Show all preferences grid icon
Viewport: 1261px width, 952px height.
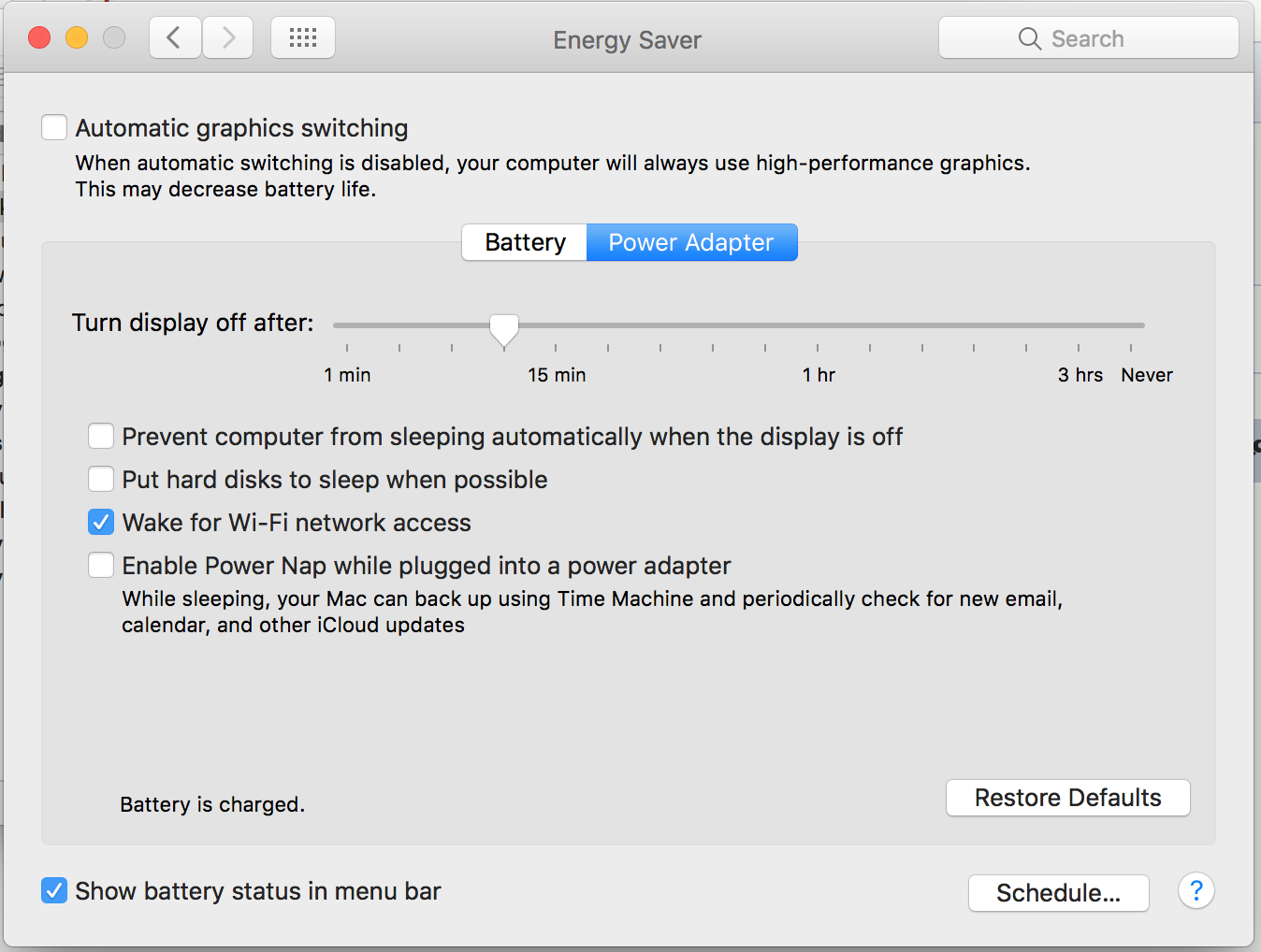point(303,38)
